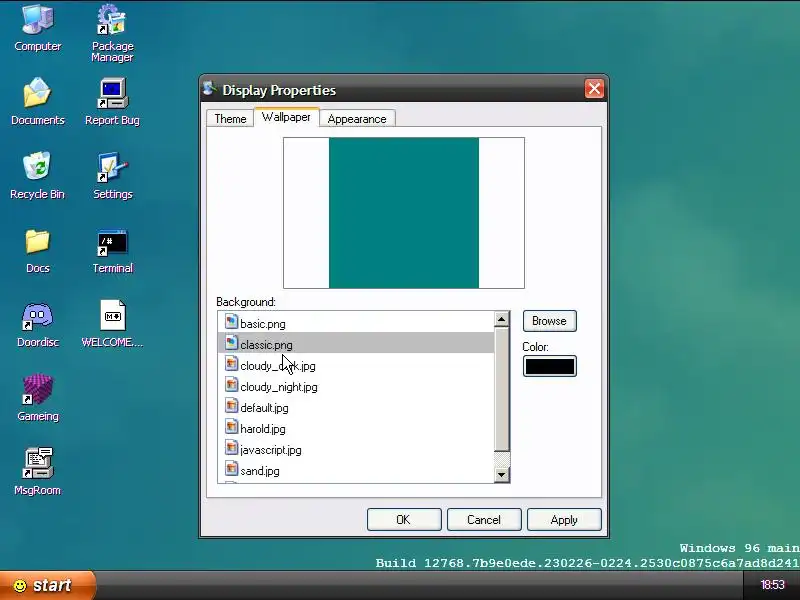Viewport: 800px width, 600px height.
Task: Select cloudy_night.jpg in background list
Action: (x=356, y=386)
